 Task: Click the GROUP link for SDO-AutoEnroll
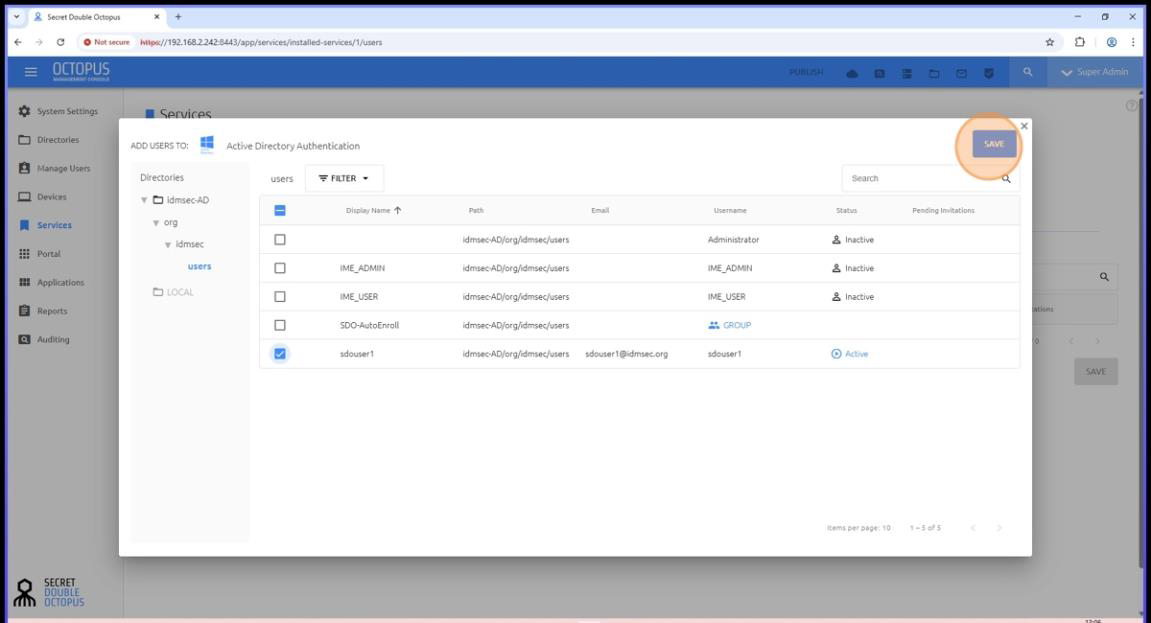[730, 325]
